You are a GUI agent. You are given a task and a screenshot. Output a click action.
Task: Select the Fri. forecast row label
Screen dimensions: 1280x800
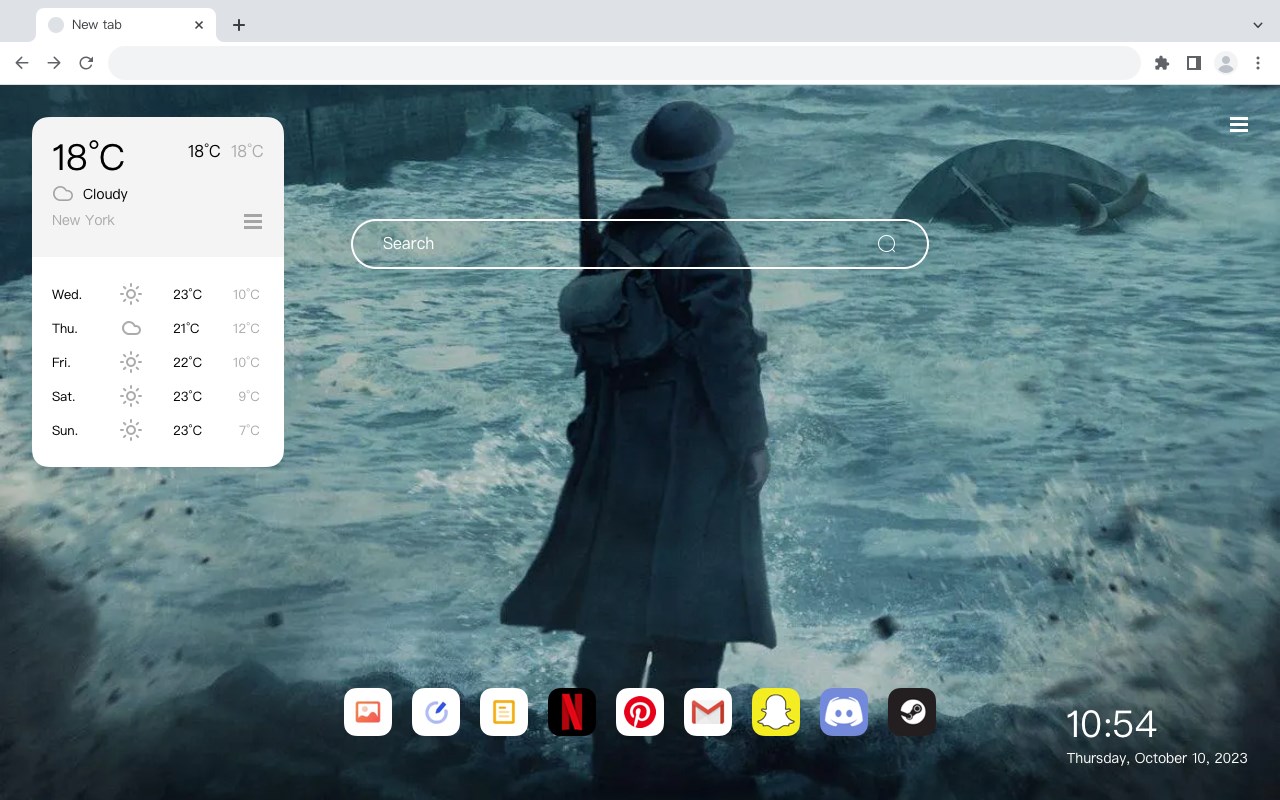61,362
